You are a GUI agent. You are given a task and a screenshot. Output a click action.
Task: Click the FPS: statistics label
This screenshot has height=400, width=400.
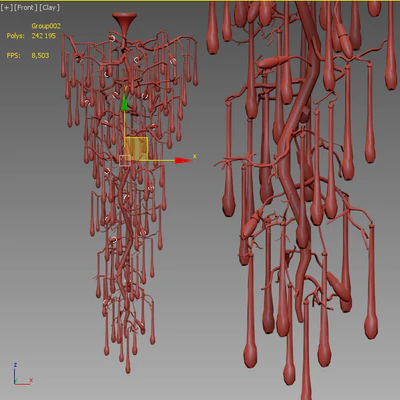click(x=14, y=56)
